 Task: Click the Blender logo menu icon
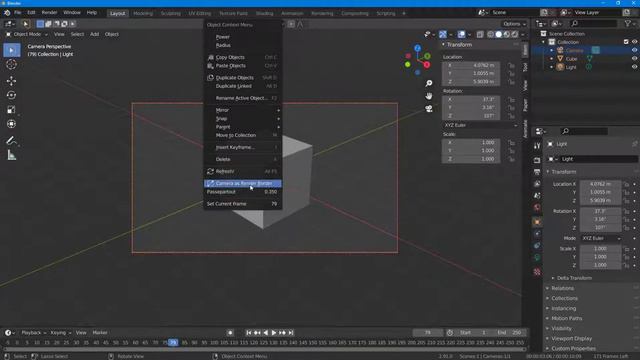tap(7, 13)
